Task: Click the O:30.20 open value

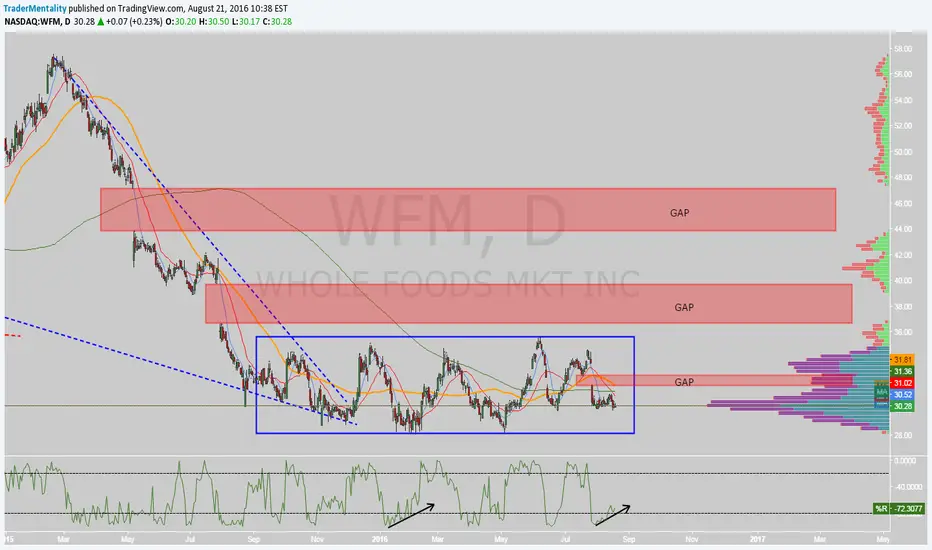Action: (180, 21)
